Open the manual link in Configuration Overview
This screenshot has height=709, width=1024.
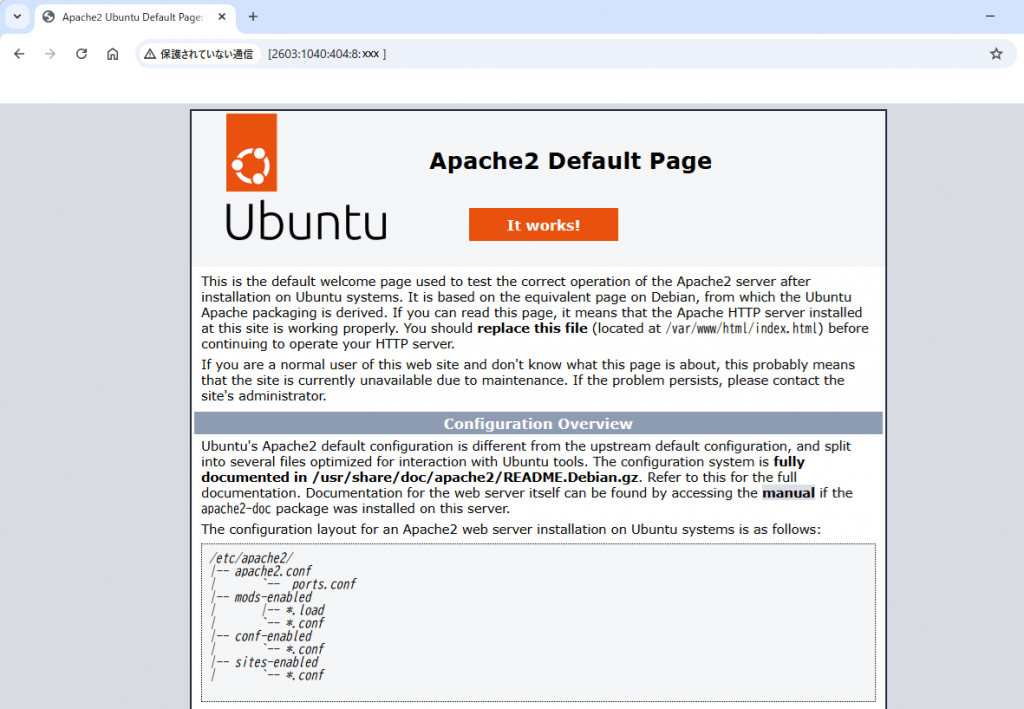pyautogui.click(x=788, y=493)
